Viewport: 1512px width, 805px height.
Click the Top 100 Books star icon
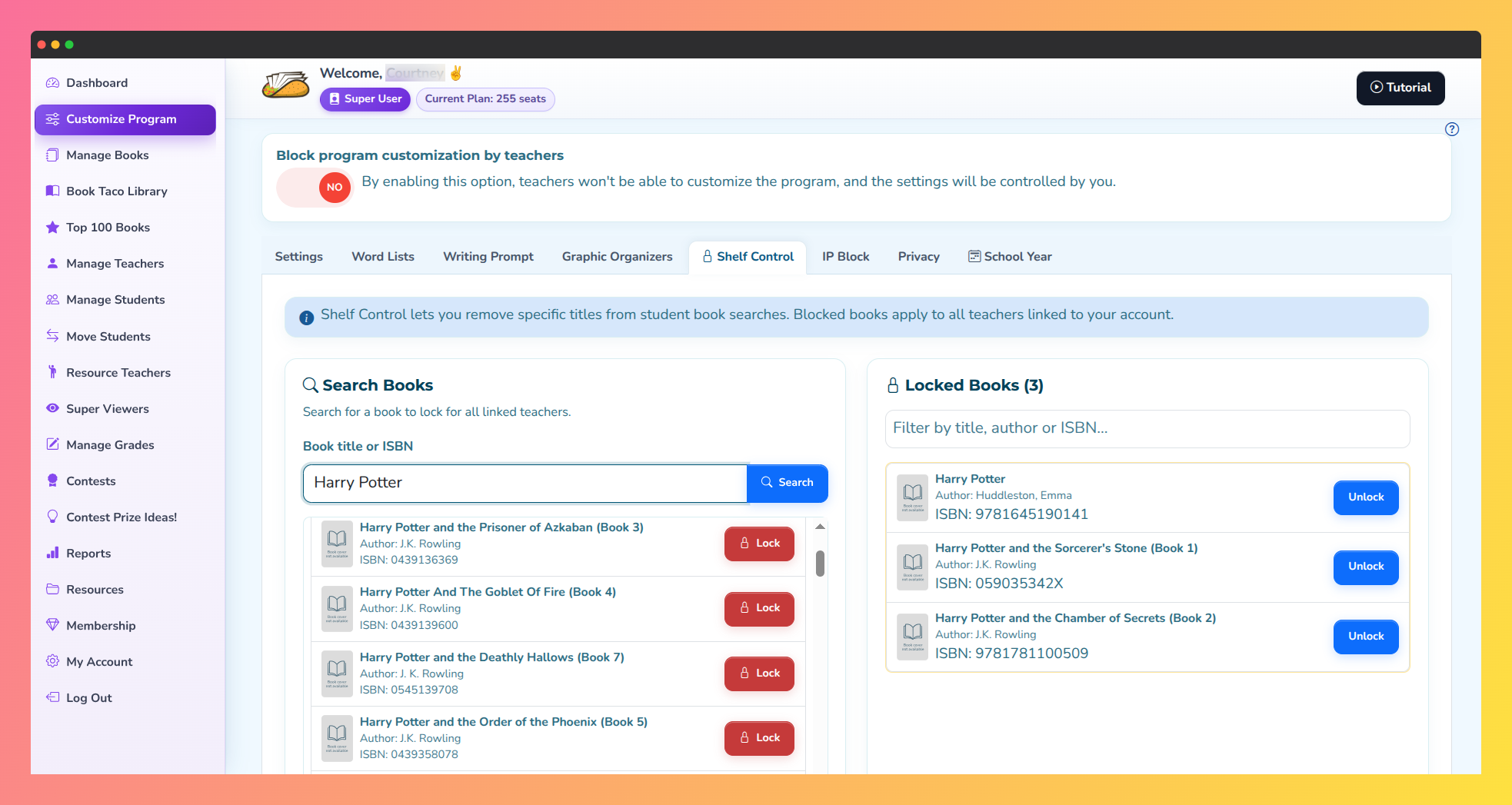pyautogui.click(x=52, y=227)
